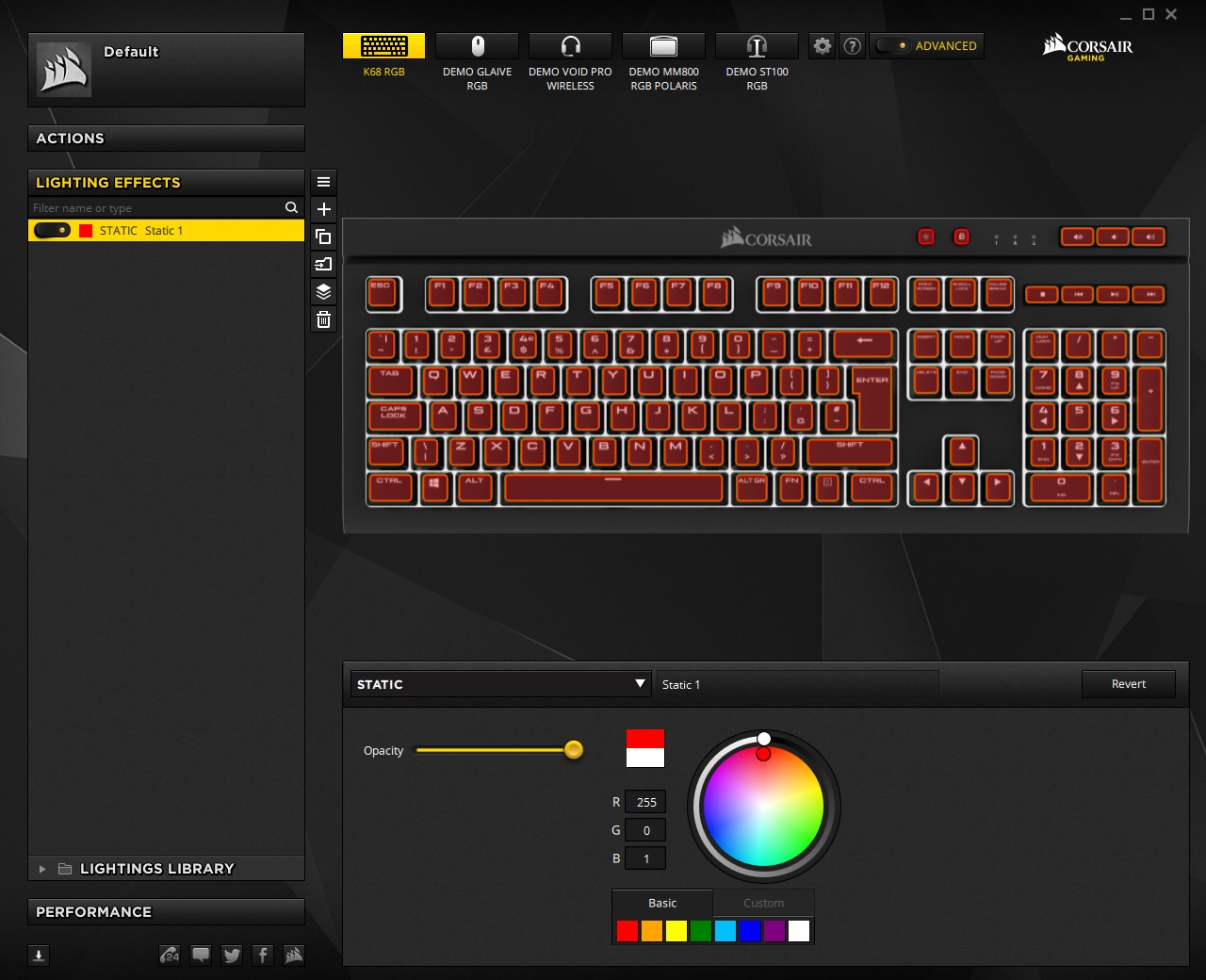Screen dimensions: 1206x980
Task: Click the keyboard mute key
Action: (x=1077, y=237)
